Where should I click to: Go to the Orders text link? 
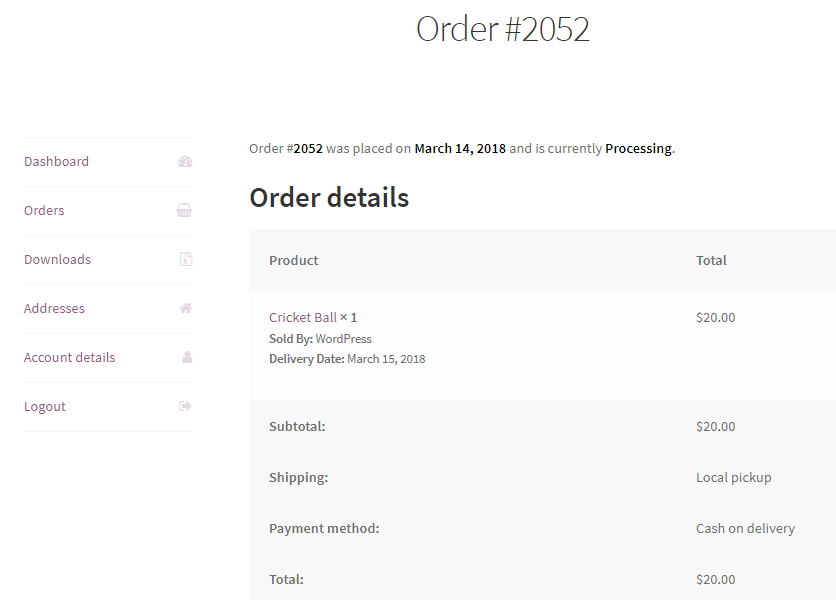pyautogui.click(x=44, y=211)
